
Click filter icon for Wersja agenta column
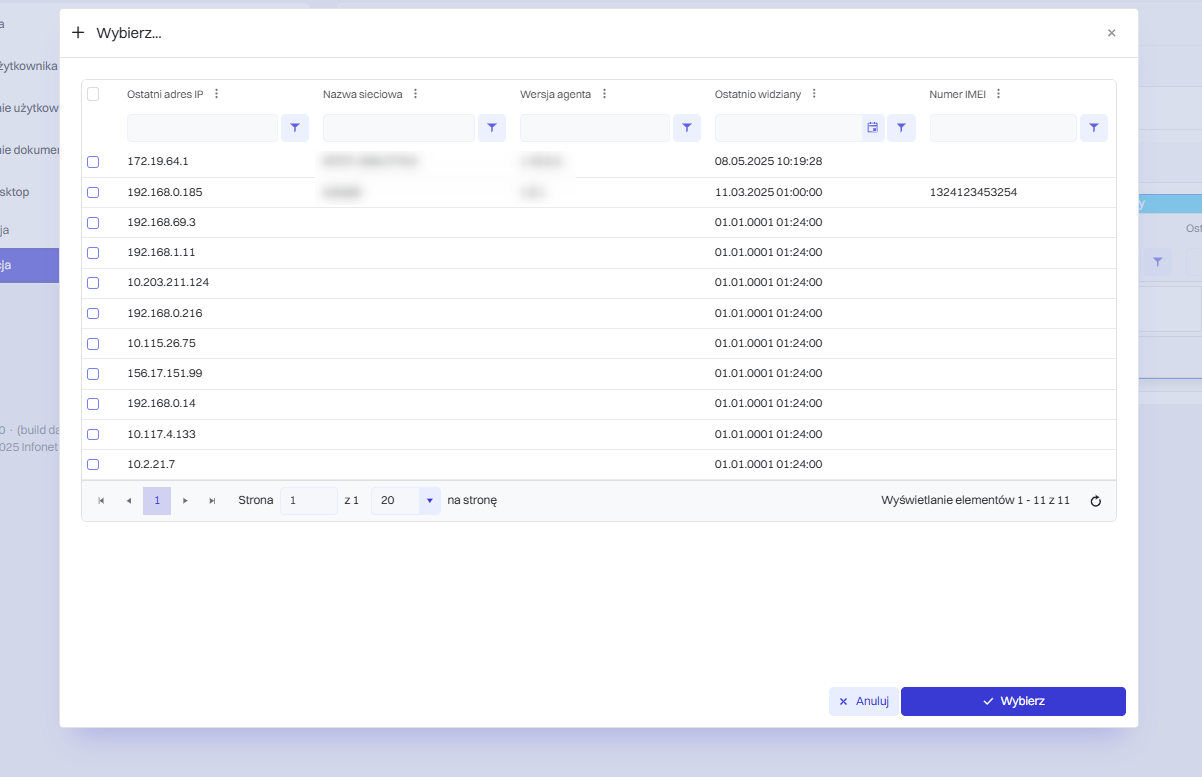tap(687, 128)
